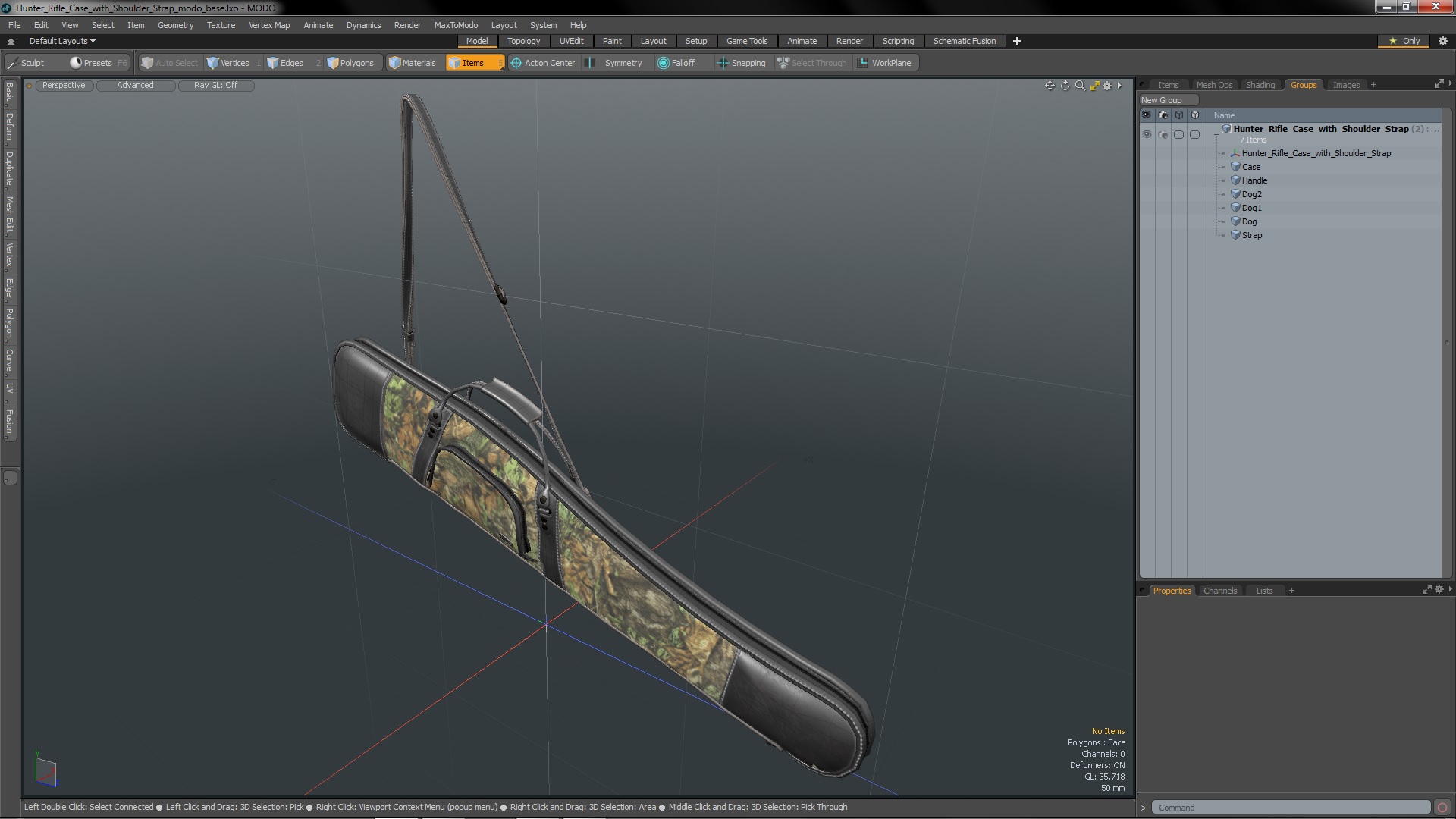Click the Only star button
Image resolution: width=1456 pixels, height=819 pixels.
coord(1404,41)
